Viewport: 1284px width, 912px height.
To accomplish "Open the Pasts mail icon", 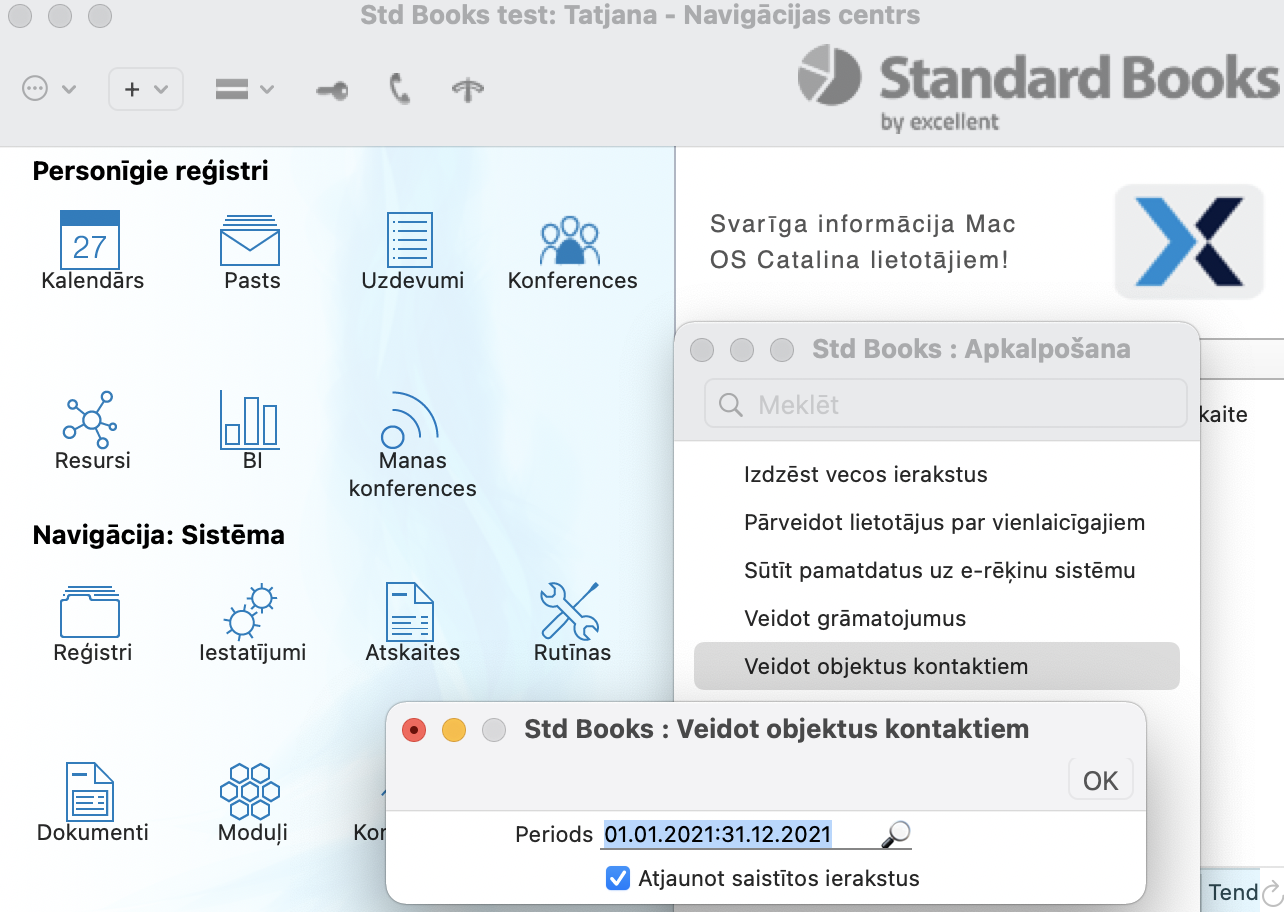I will 250,240.
